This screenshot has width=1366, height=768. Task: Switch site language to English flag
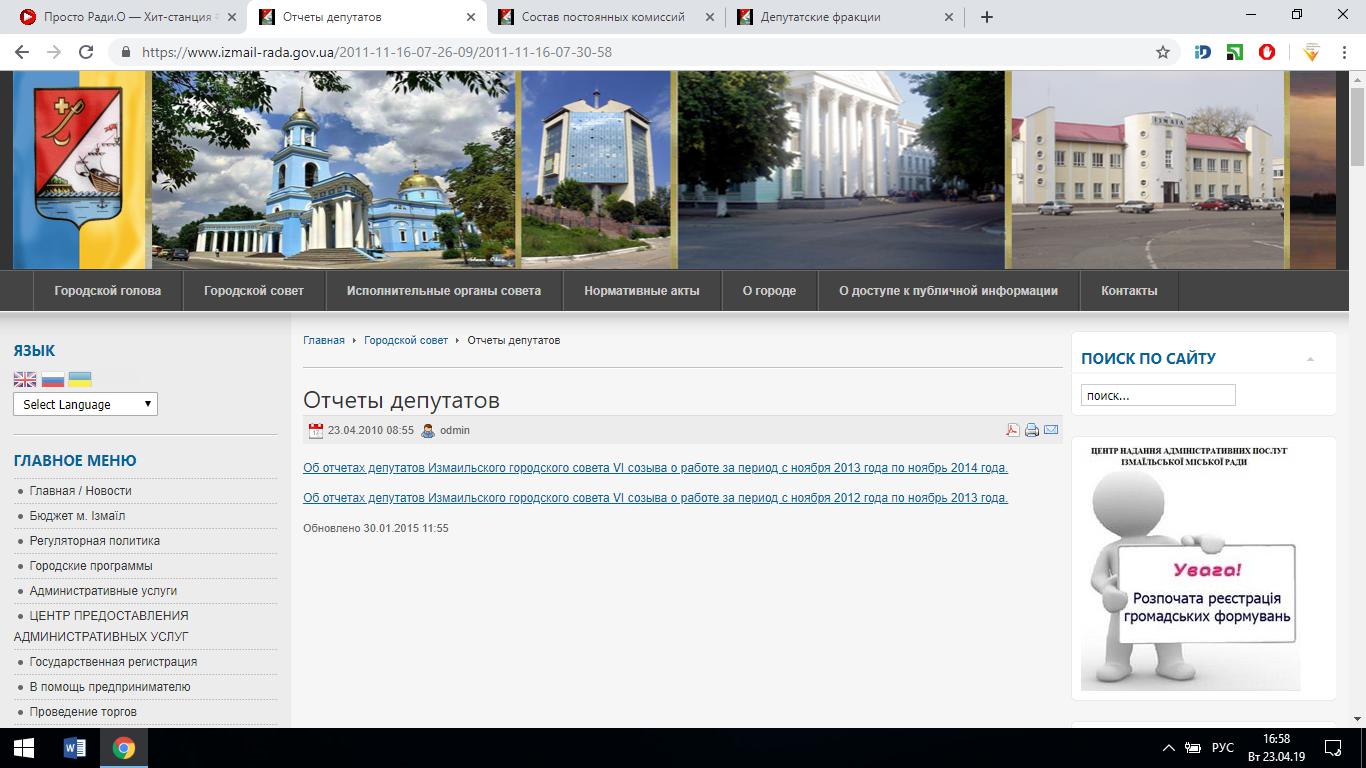(25, 380)
